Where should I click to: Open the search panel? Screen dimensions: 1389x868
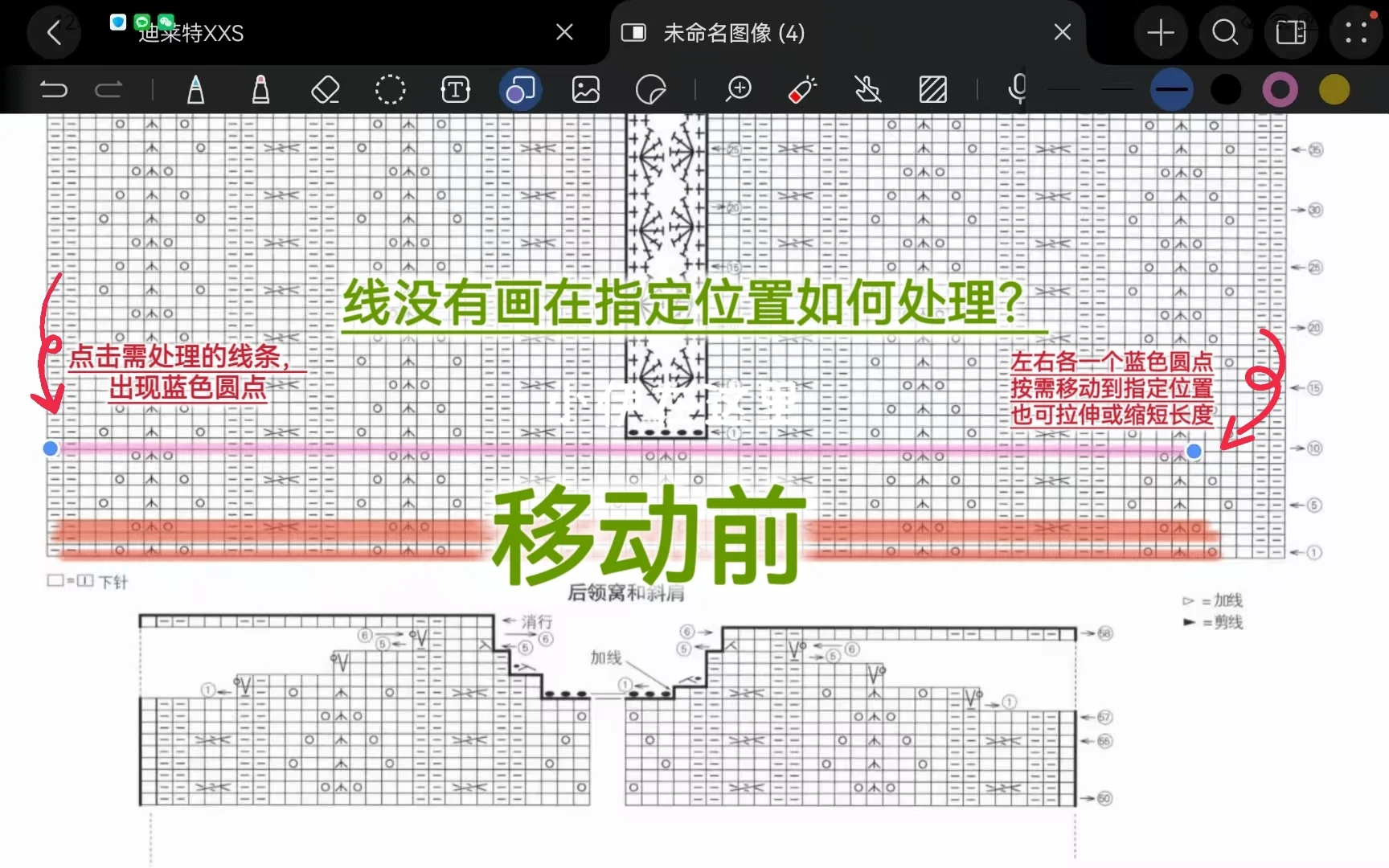(1224, 32)
